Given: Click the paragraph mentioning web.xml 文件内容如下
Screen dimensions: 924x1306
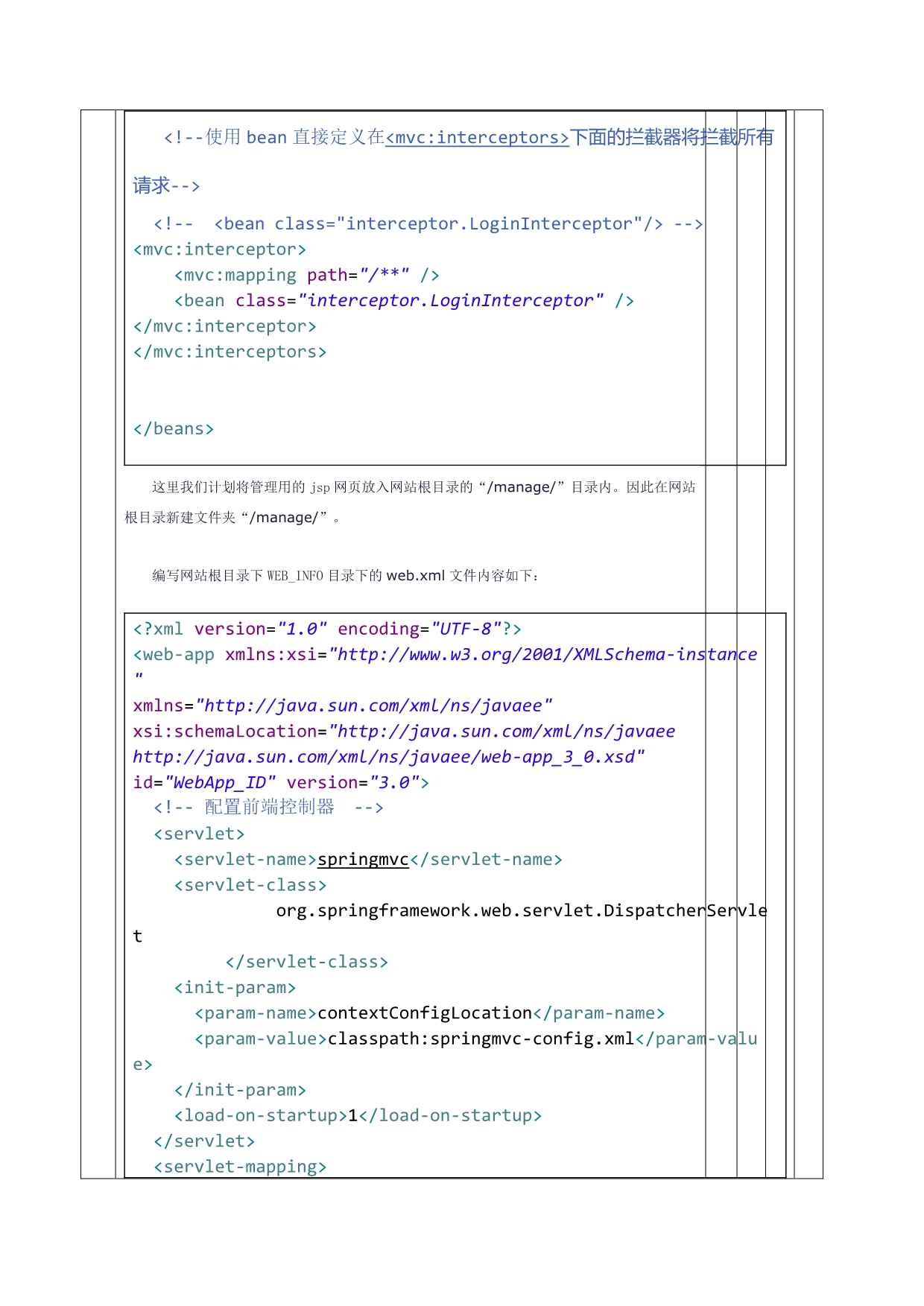Looking at the screenshot, I should 346,576.
